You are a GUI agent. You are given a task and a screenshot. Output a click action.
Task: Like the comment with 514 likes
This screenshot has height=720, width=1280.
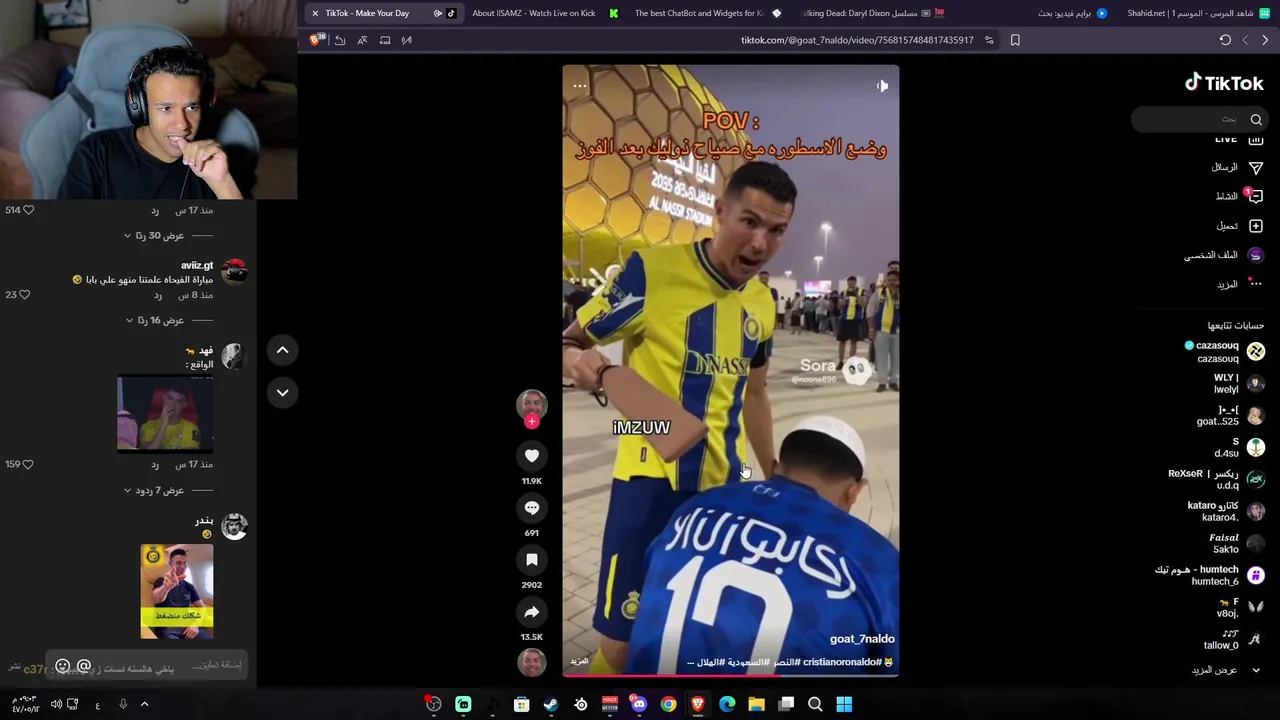(x=28, y=210)
